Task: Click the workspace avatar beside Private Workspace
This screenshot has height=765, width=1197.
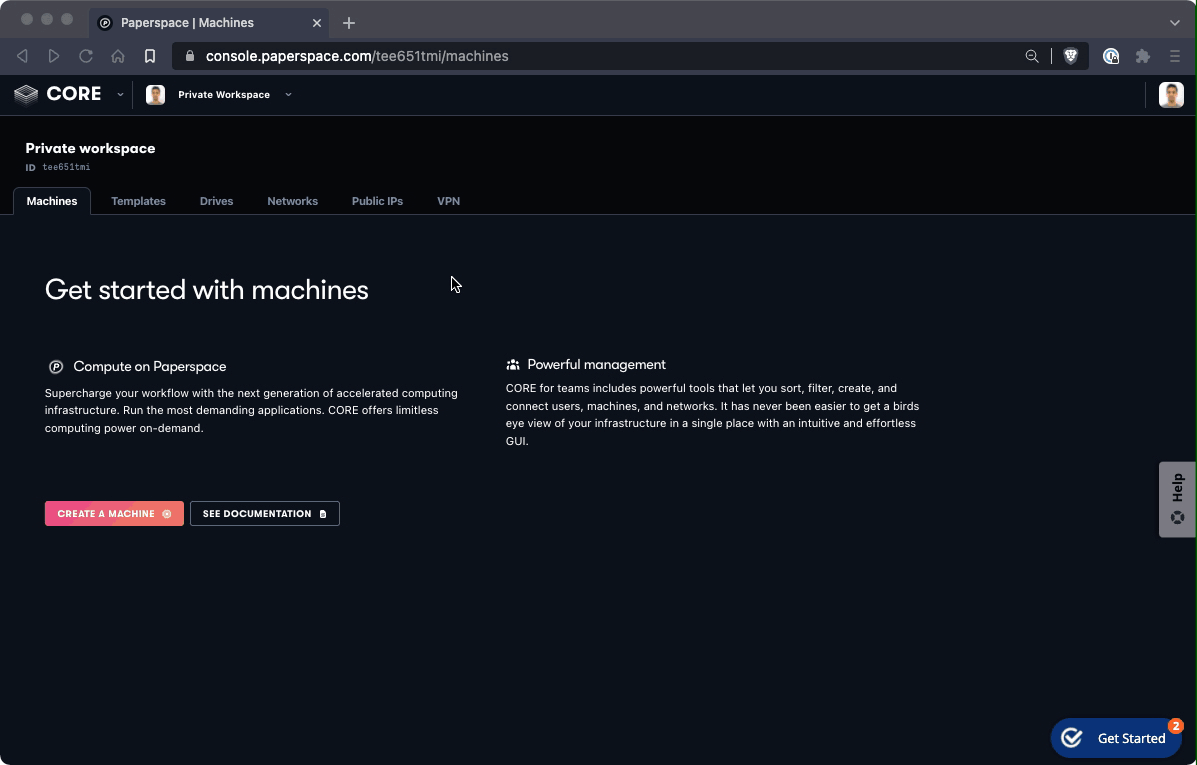Action: 156,95
